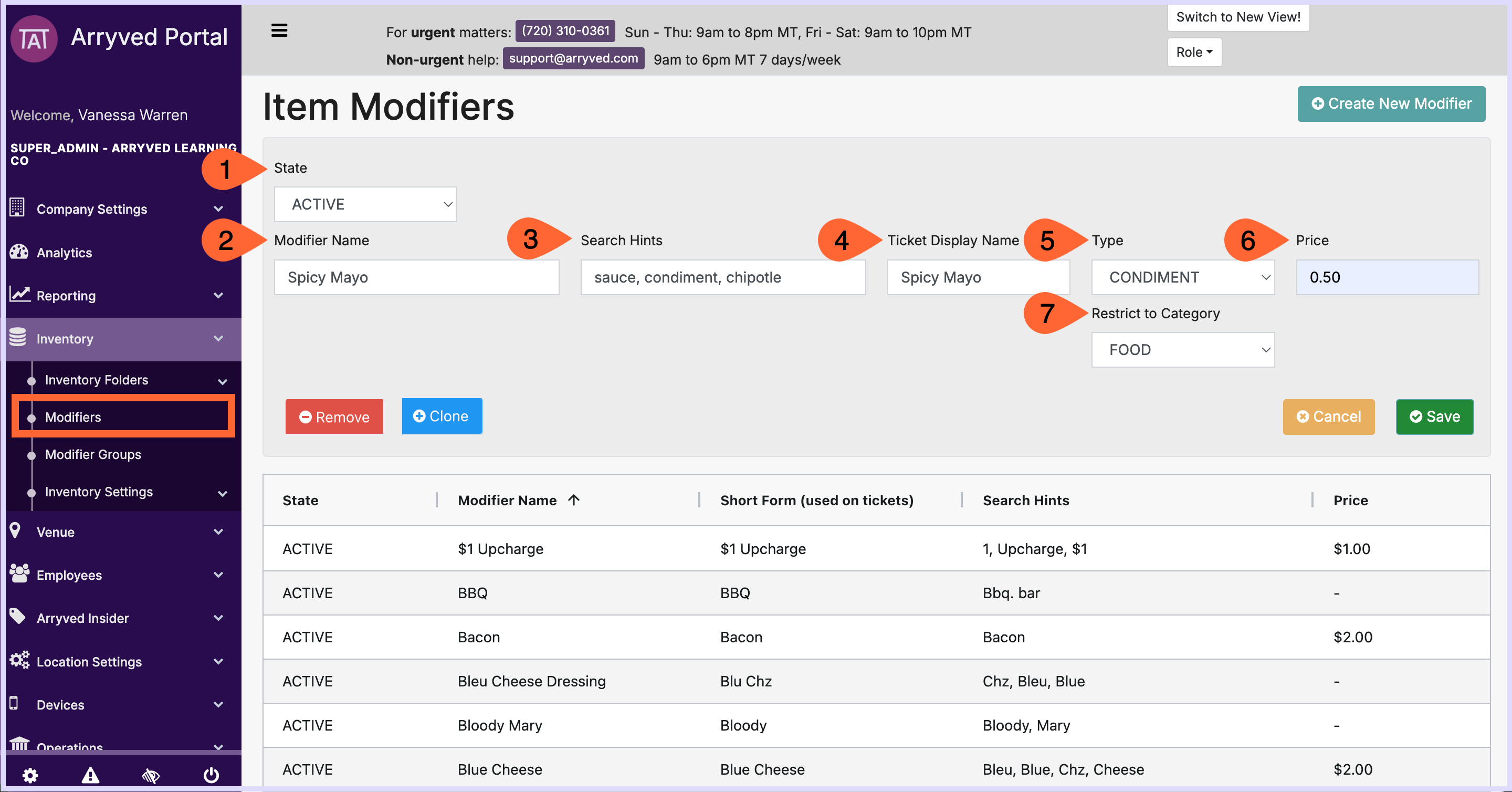The height and width of the screenshot is (792, 1512).
Task: Select the $1 Upcharge modifier row
Action: 876,549
